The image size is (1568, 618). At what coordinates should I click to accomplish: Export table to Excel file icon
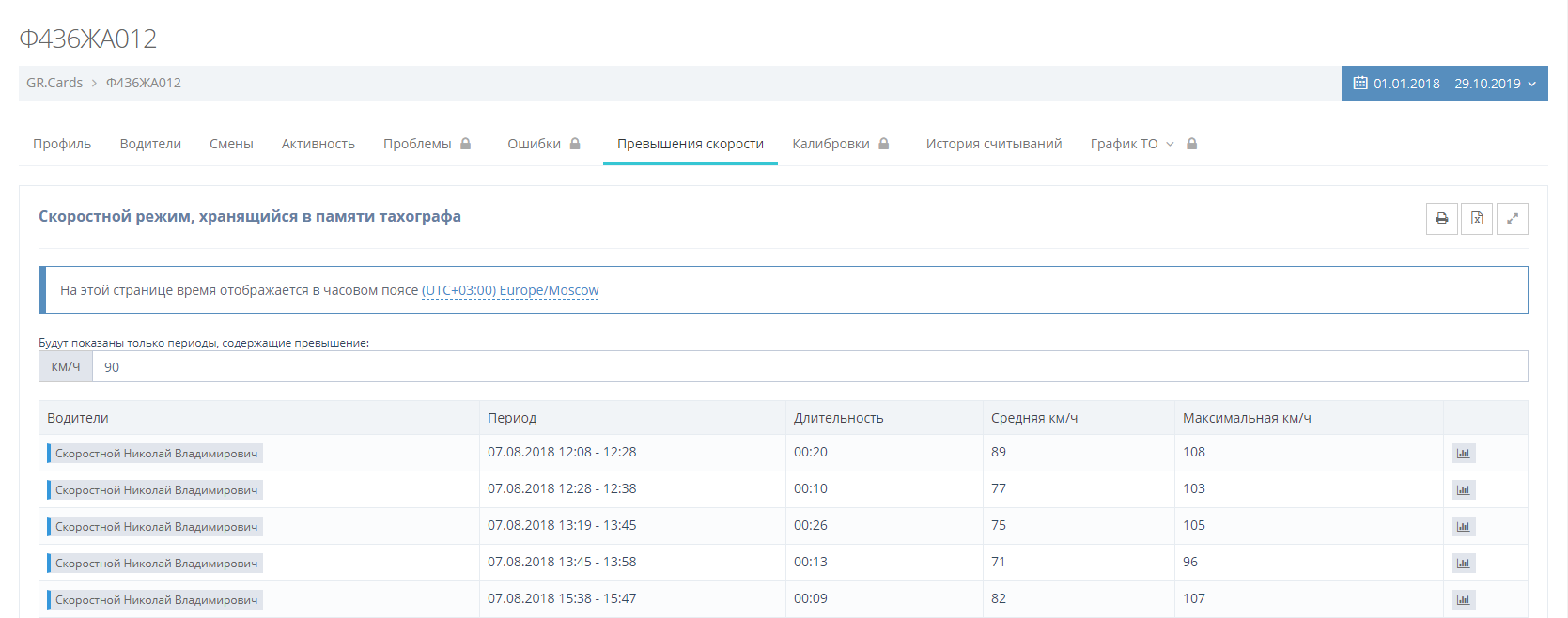click(1477, 219)
